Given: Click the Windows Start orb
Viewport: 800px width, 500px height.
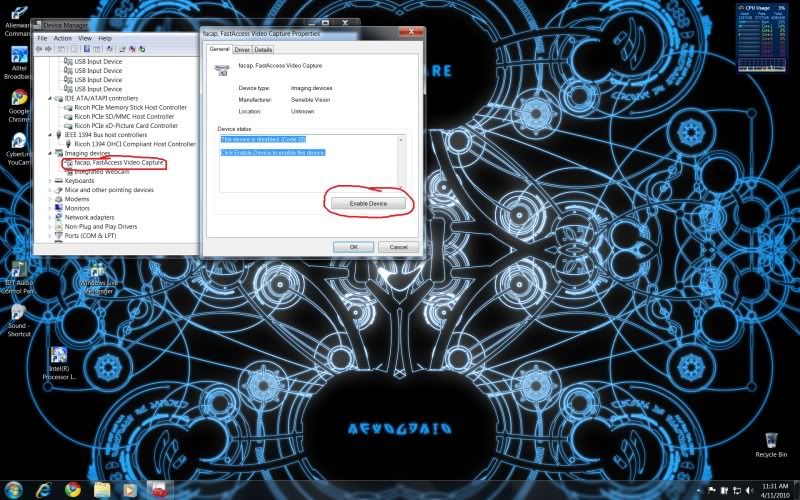Looking at the screenshot, I should [x=13, y=490].
